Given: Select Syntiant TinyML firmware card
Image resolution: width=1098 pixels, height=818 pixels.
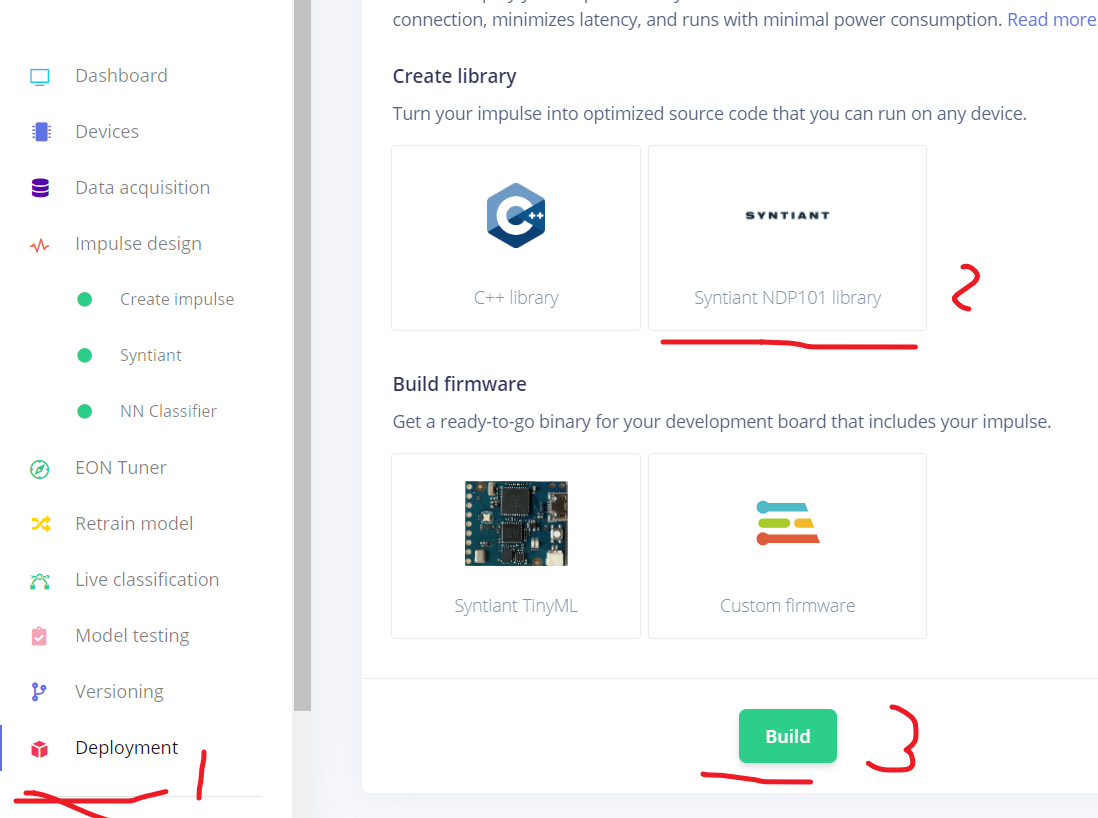Looking at the screenshot, I should pos(516,546).
